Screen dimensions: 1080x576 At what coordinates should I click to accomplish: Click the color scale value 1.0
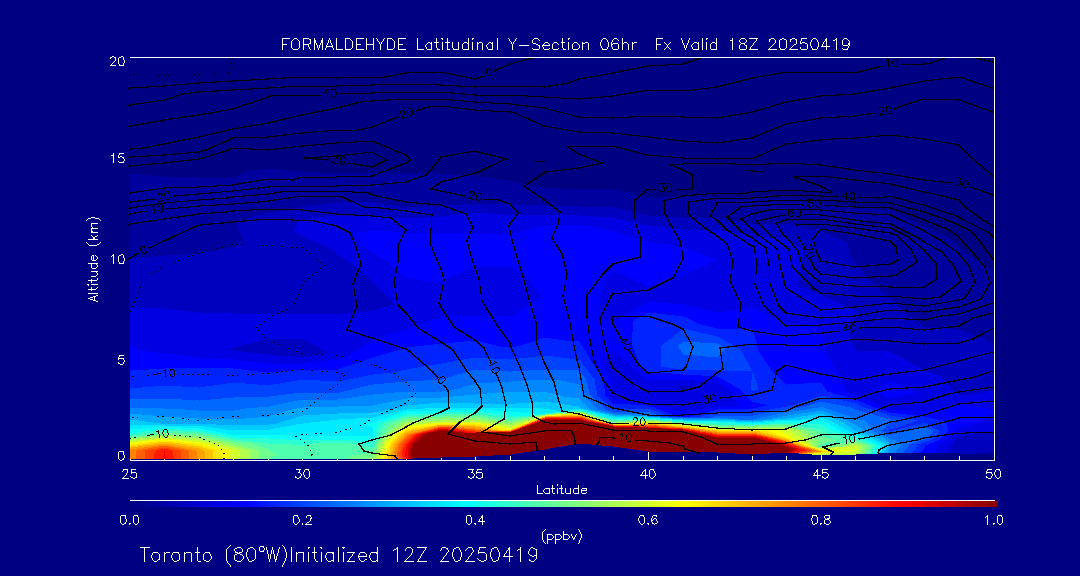[x=992, y=520]
